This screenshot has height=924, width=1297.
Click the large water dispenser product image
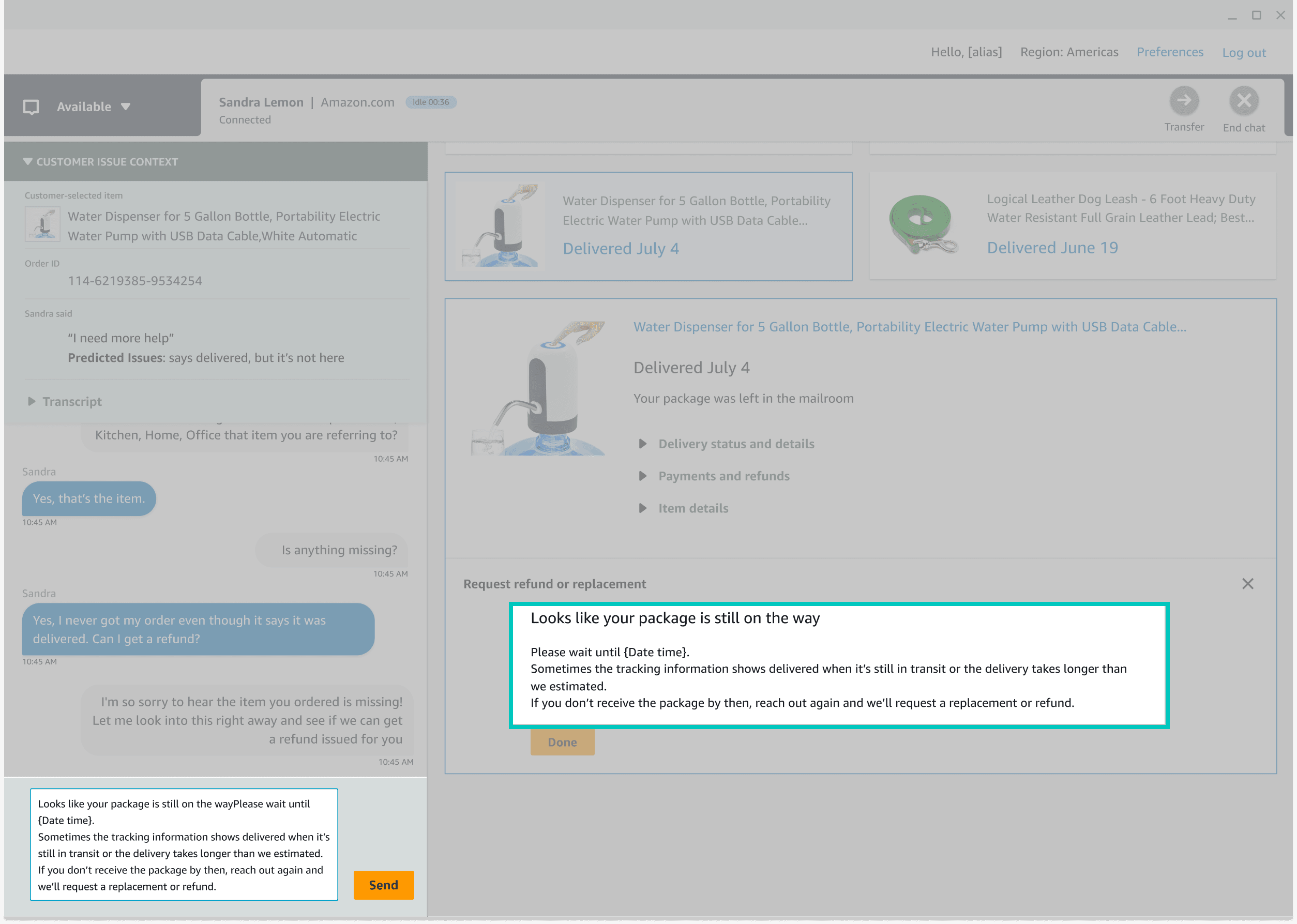pos(538,388)
